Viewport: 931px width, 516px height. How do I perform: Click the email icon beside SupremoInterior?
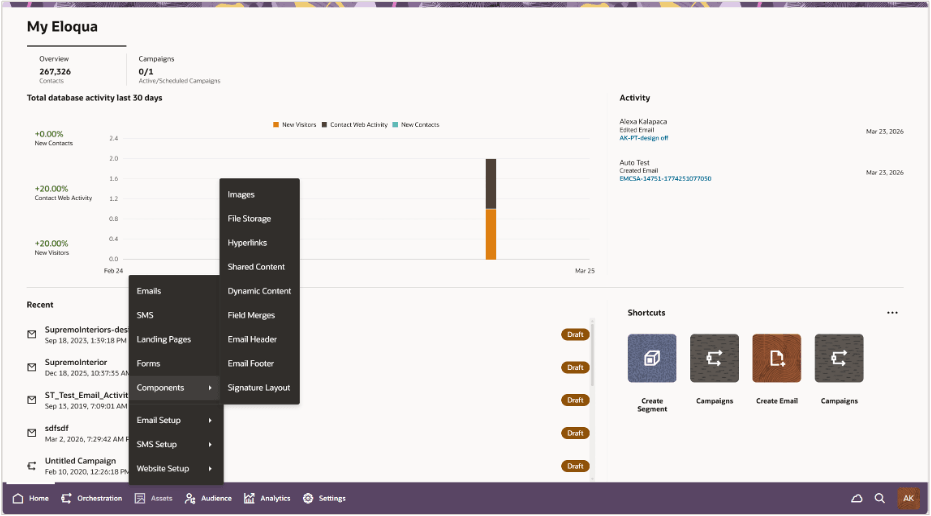coord(32,367)
